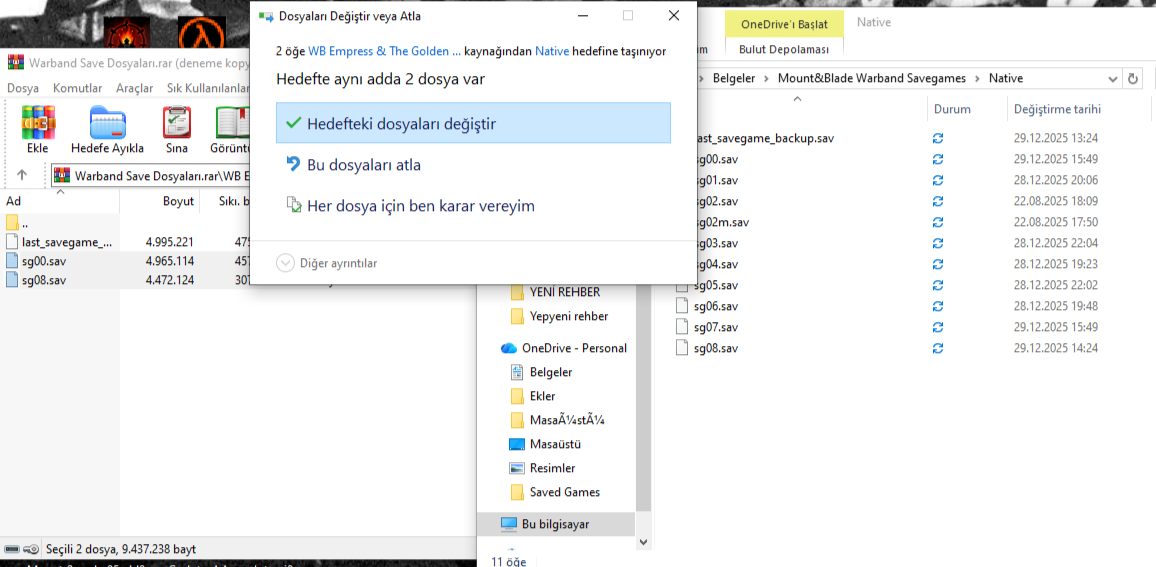Image resolution: width=1156 pixels, height=567 pixels.
Task: Select sg08.sav in Explorer file list
Action: point(706,348)
